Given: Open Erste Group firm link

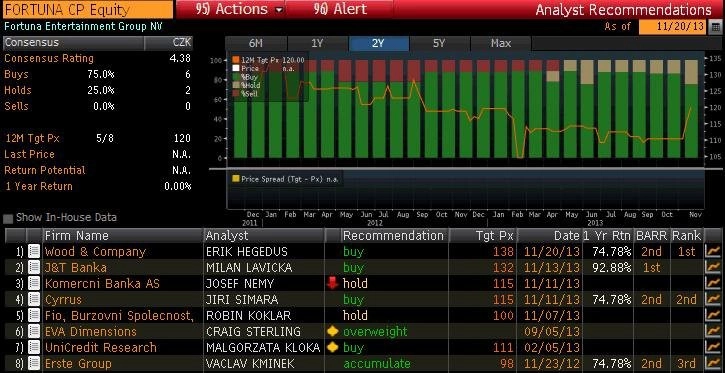Looking at the screenshot, I should pos(78,364).
